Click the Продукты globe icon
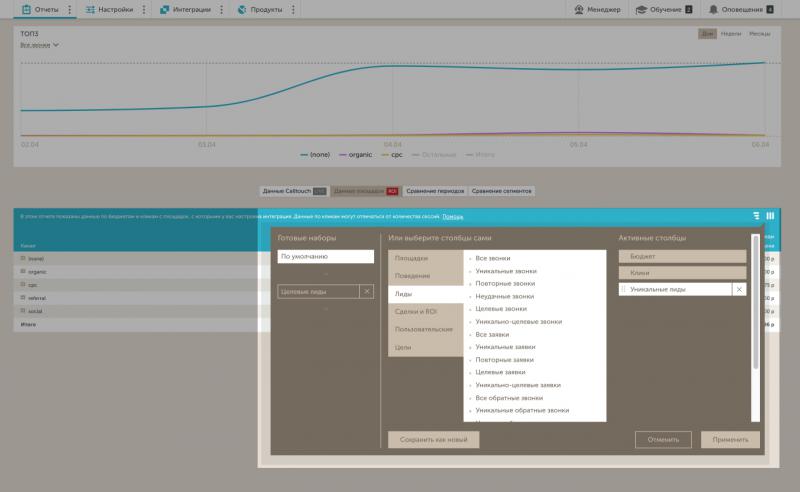The image size is (800, 492). (x=241, y=9)
